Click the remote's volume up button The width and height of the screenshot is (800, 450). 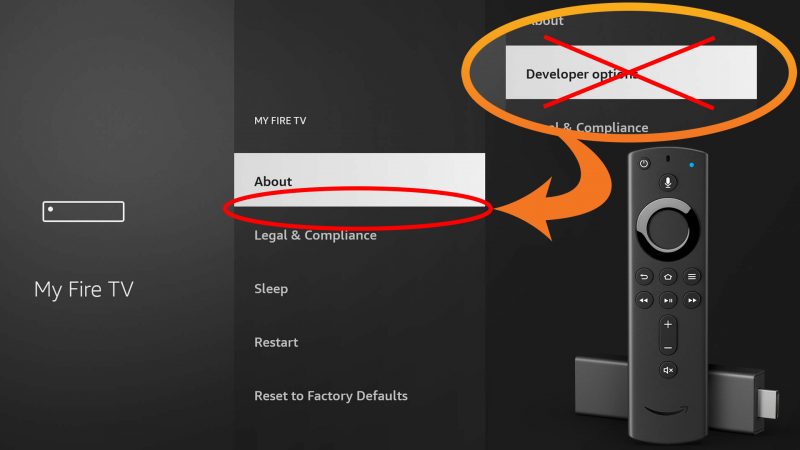tap(668, 324)
